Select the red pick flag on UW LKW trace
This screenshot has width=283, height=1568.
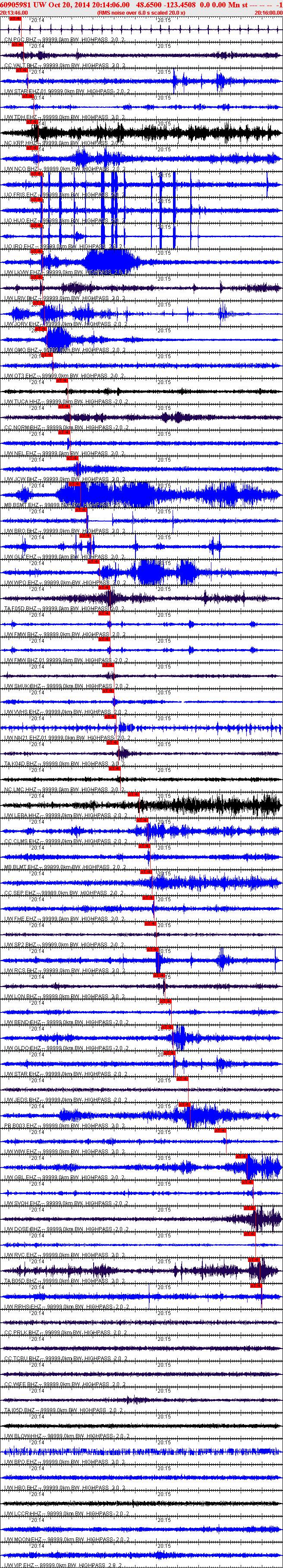click(x=36, y=251)
